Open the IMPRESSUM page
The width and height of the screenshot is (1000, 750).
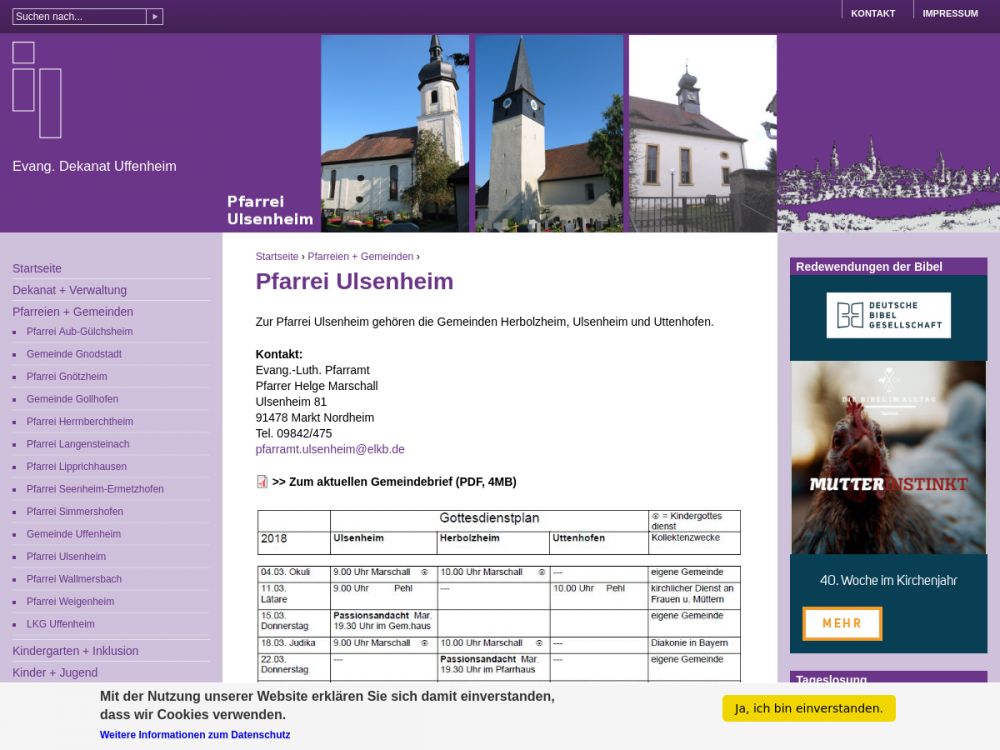click(950, 14)
